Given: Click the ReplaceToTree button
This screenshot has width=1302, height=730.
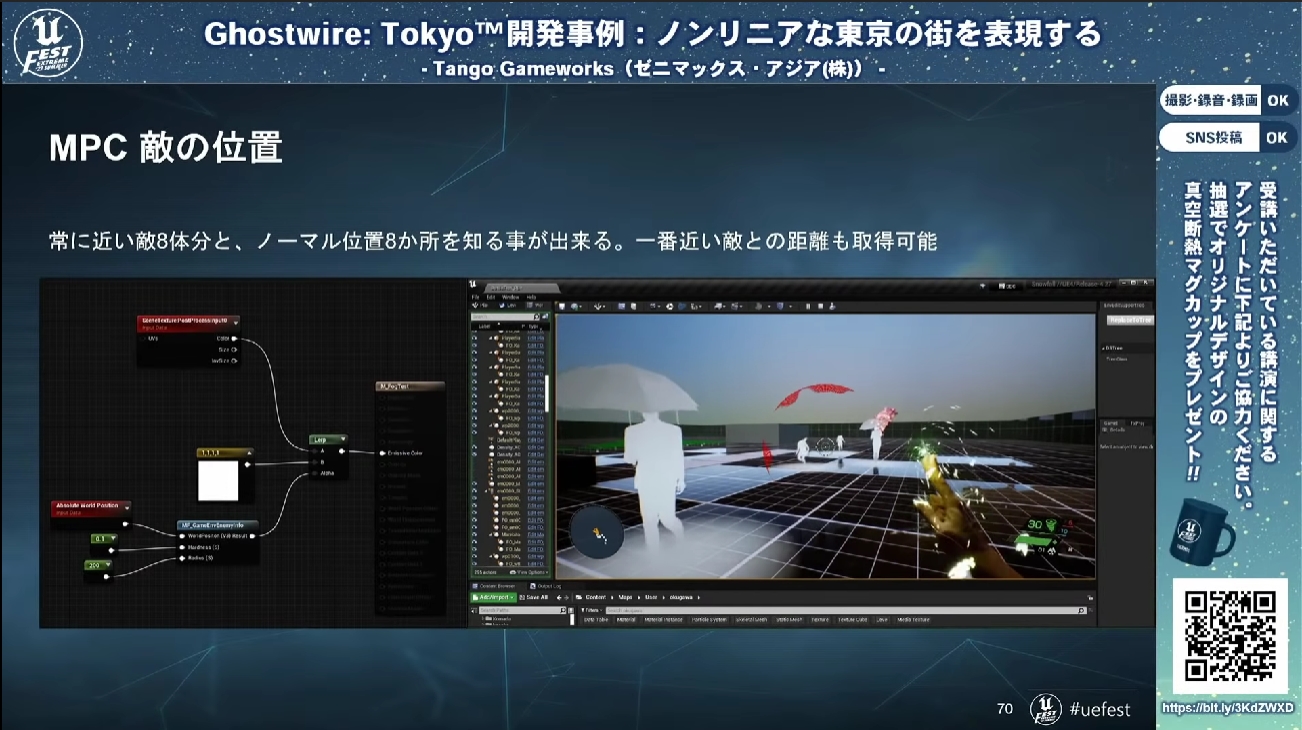Looking at the screenshot, I should [x=1128, y=320].
